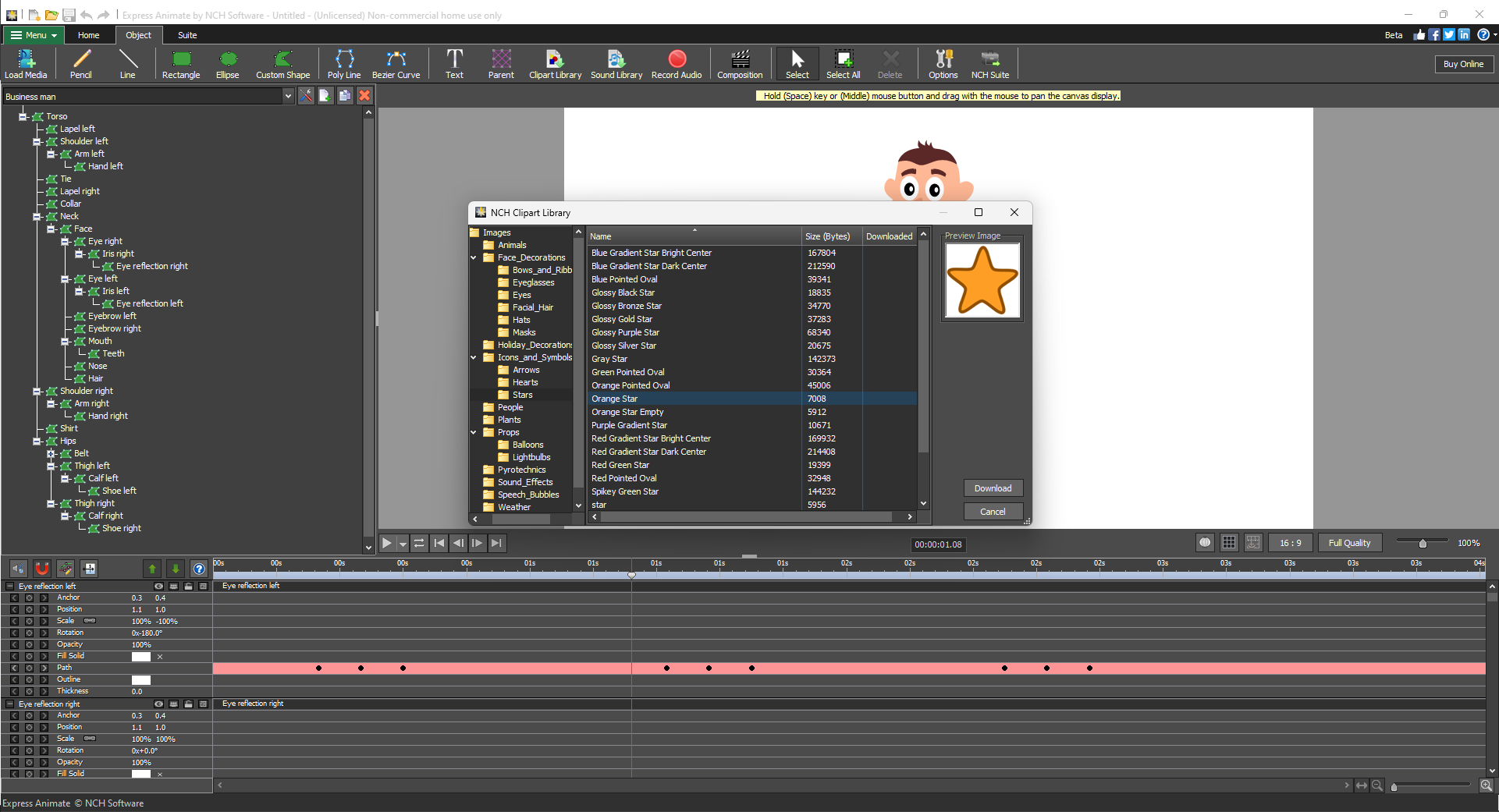Select the Pencil drawing tool

click(80, 63)
